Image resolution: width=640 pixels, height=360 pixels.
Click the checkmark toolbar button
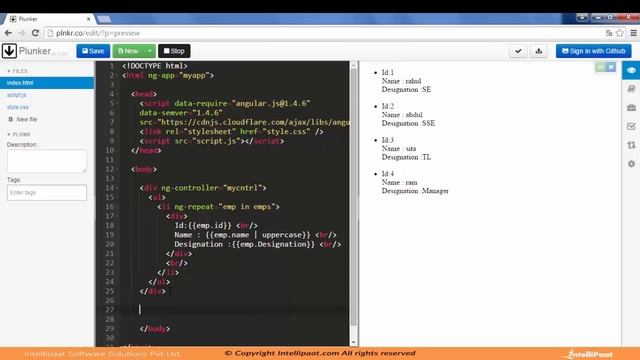click(x=518, y=51)
